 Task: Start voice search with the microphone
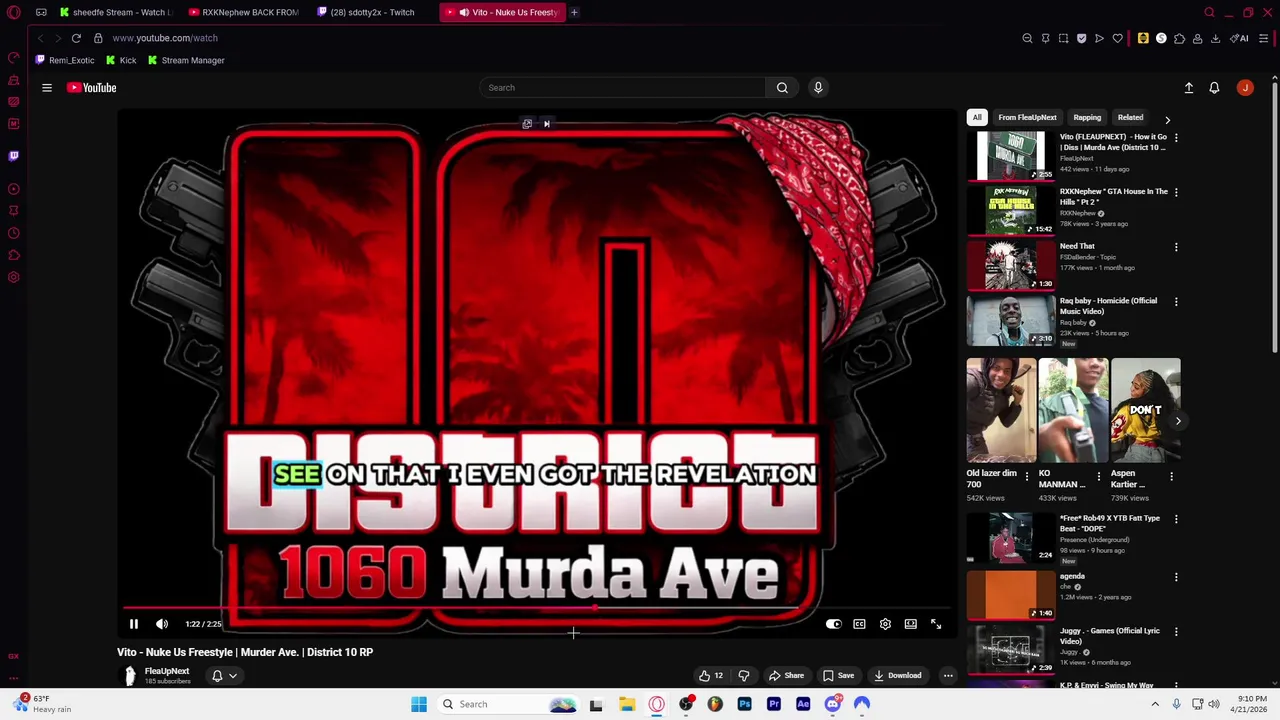point(818,88)
